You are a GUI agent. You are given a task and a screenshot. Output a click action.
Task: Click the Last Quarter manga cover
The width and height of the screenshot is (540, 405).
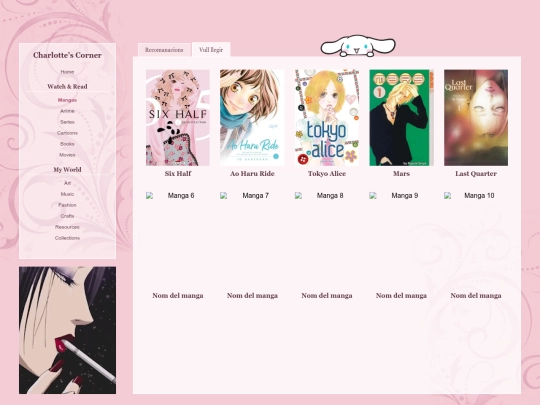476,118
